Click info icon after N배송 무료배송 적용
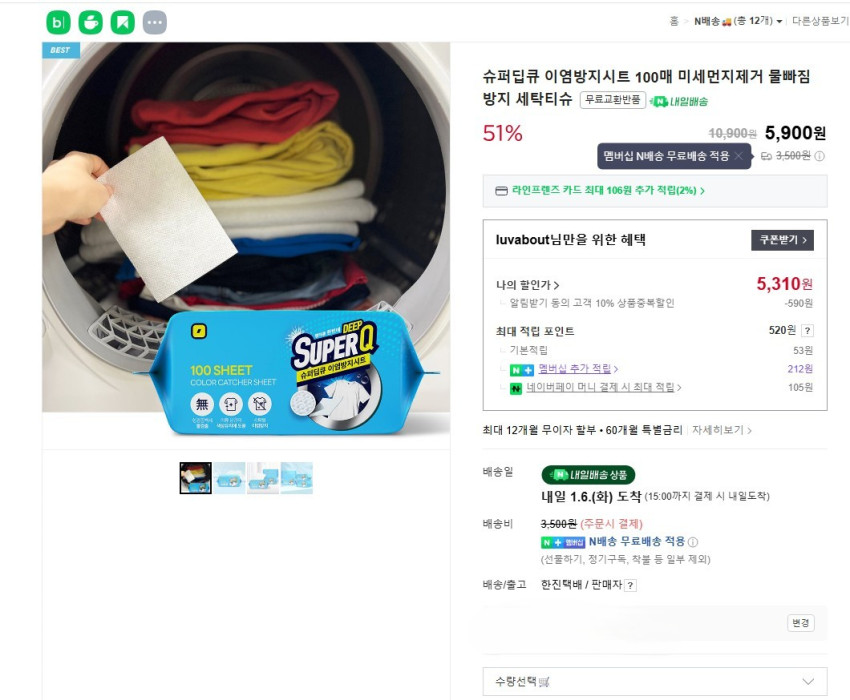The image size is (850, 700). tap(693, 542)
